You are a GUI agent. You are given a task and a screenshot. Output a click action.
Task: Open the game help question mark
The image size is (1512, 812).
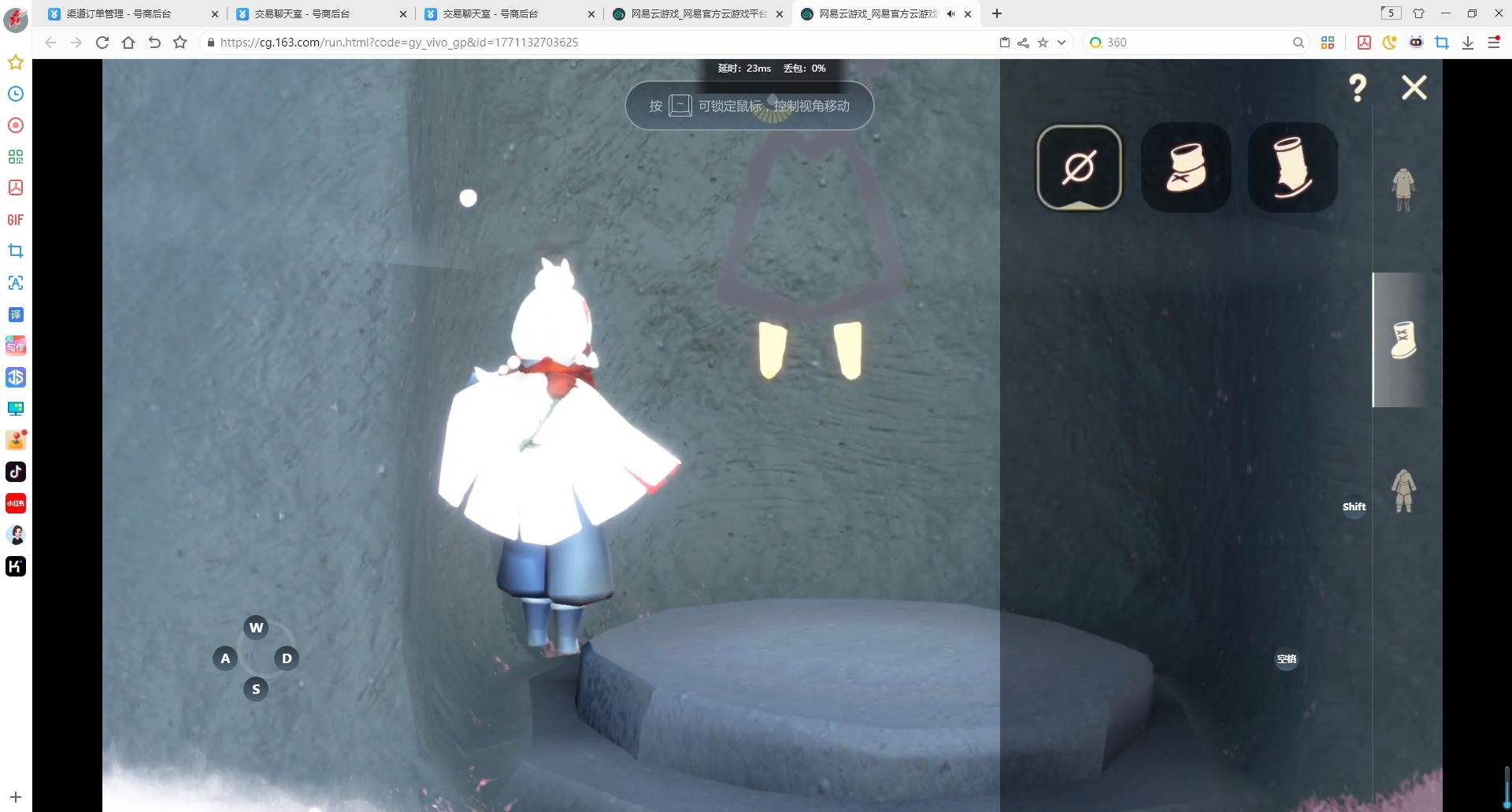(1358, 87)
